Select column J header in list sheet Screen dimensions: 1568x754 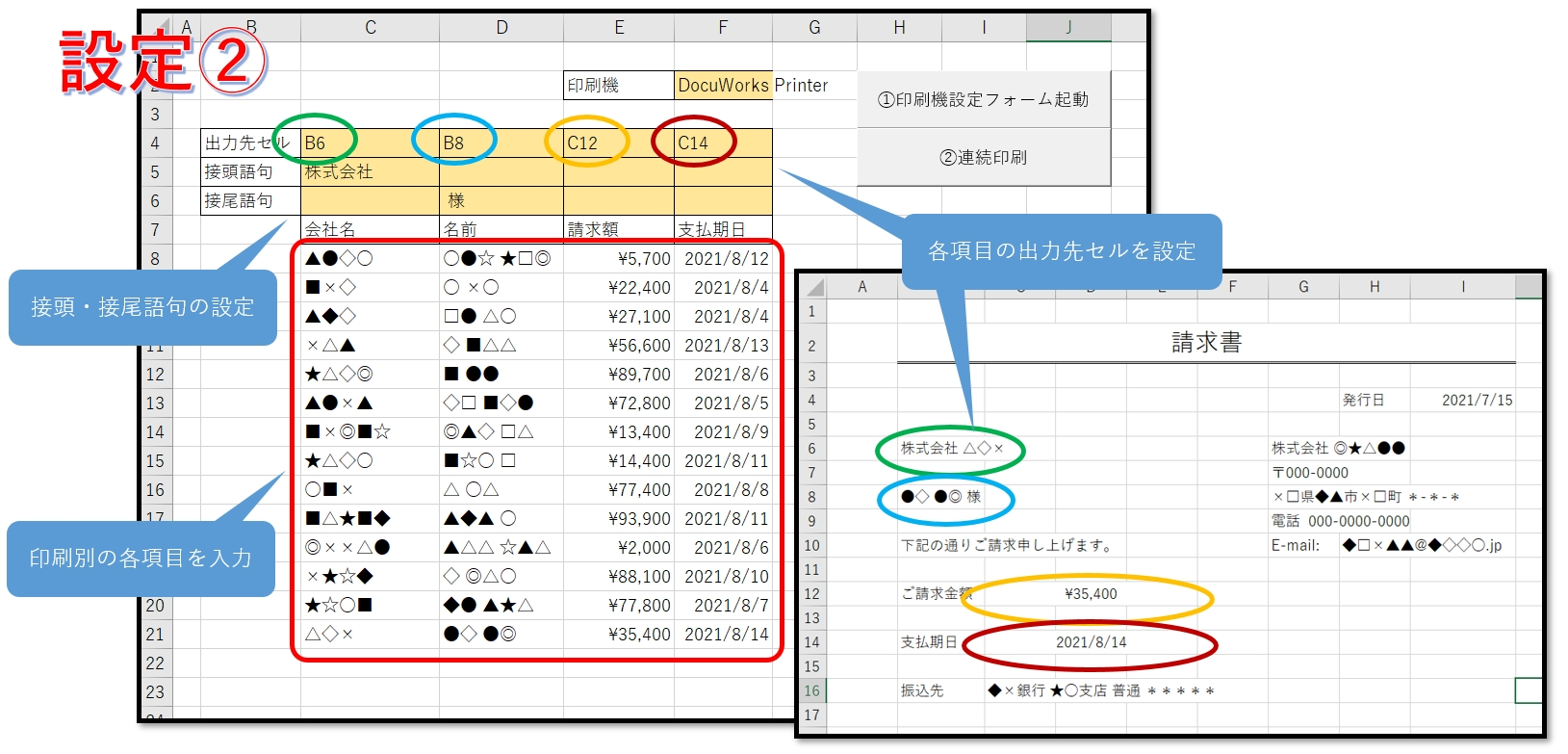tap(1068, 28)
